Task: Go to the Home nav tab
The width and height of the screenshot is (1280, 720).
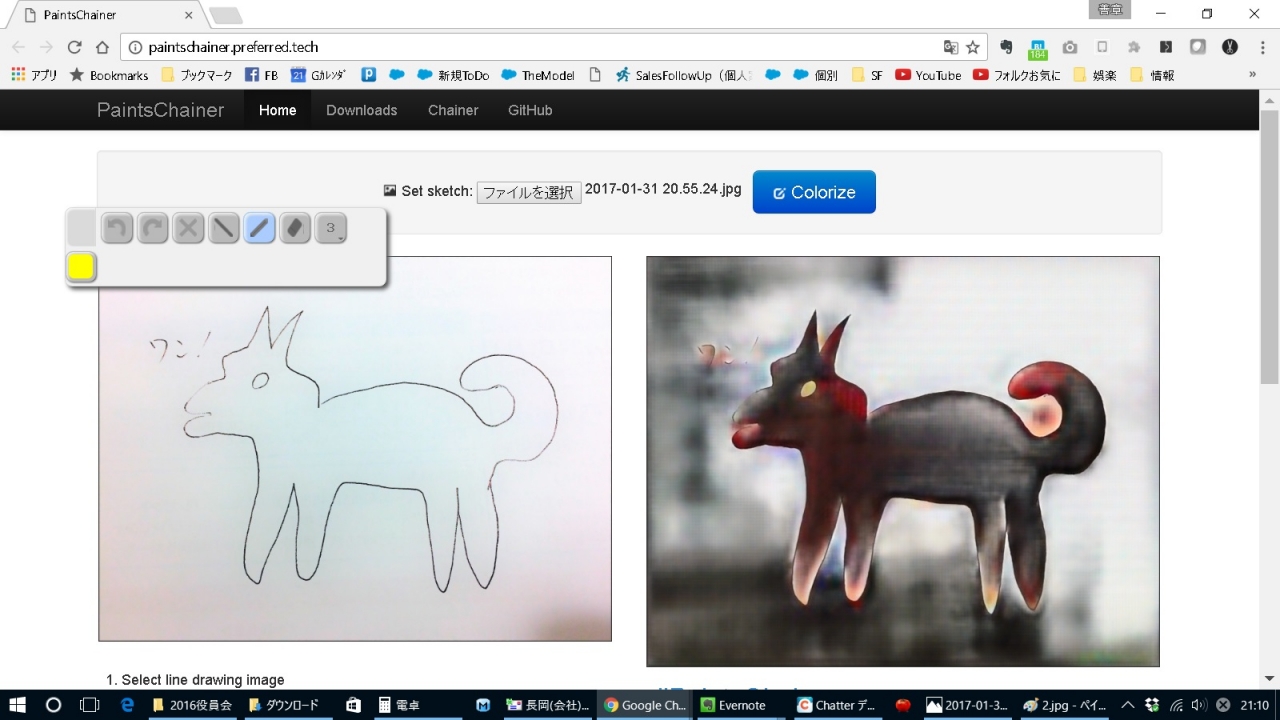Action: coord(277,110)
